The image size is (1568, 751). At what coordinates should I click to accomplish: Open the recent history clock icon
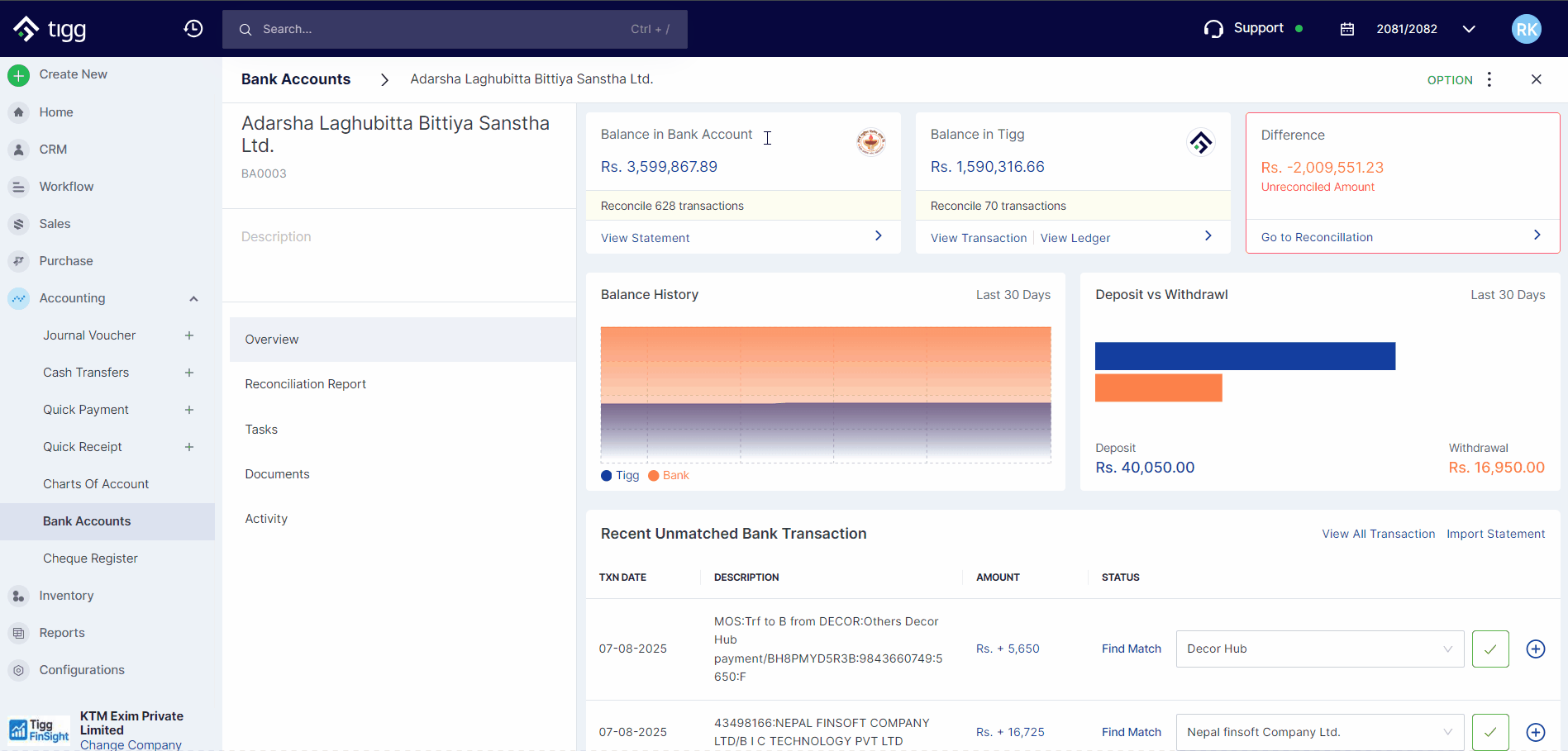[x=193, y=29]
